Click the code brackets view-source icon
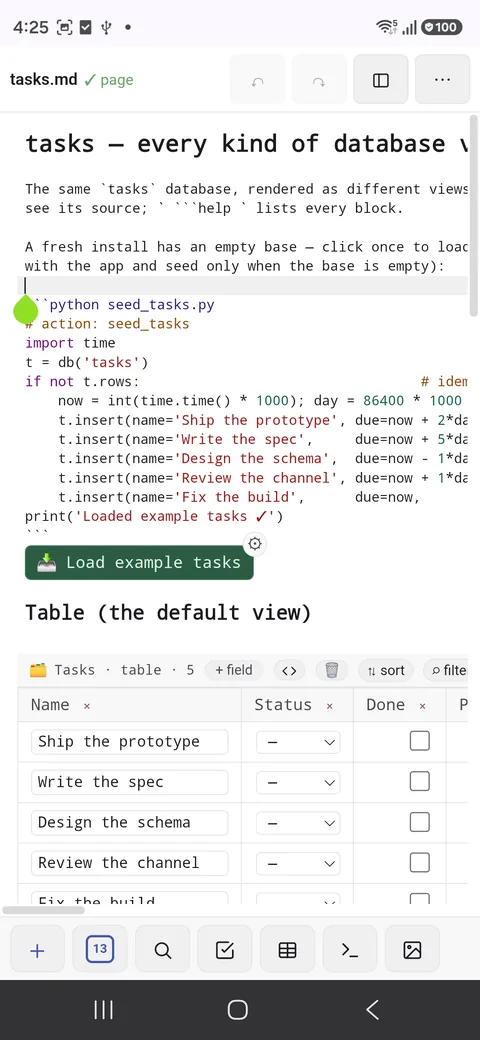 (x=289, y=671)
